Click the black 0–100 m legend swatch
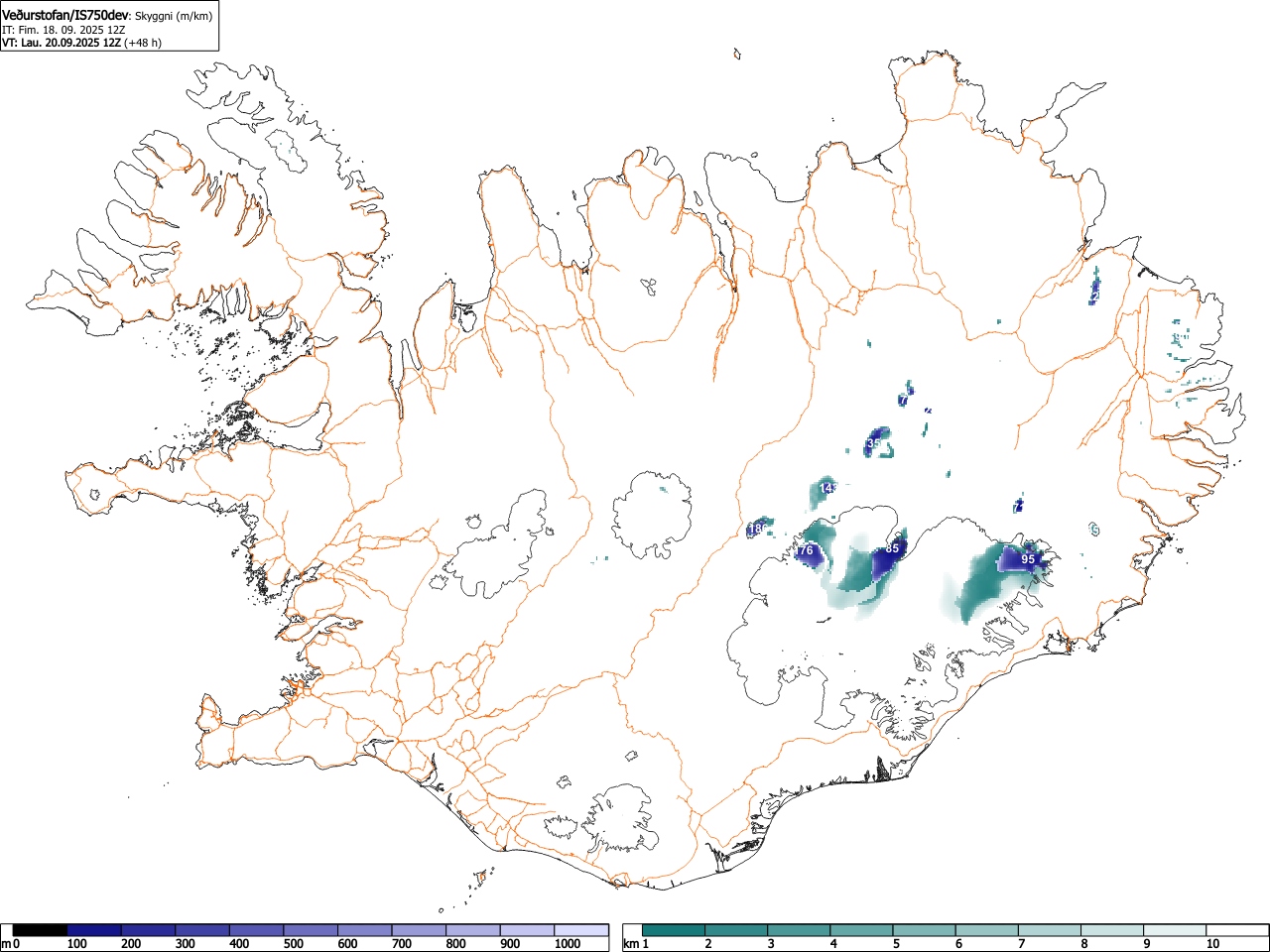 pos(40,930)
